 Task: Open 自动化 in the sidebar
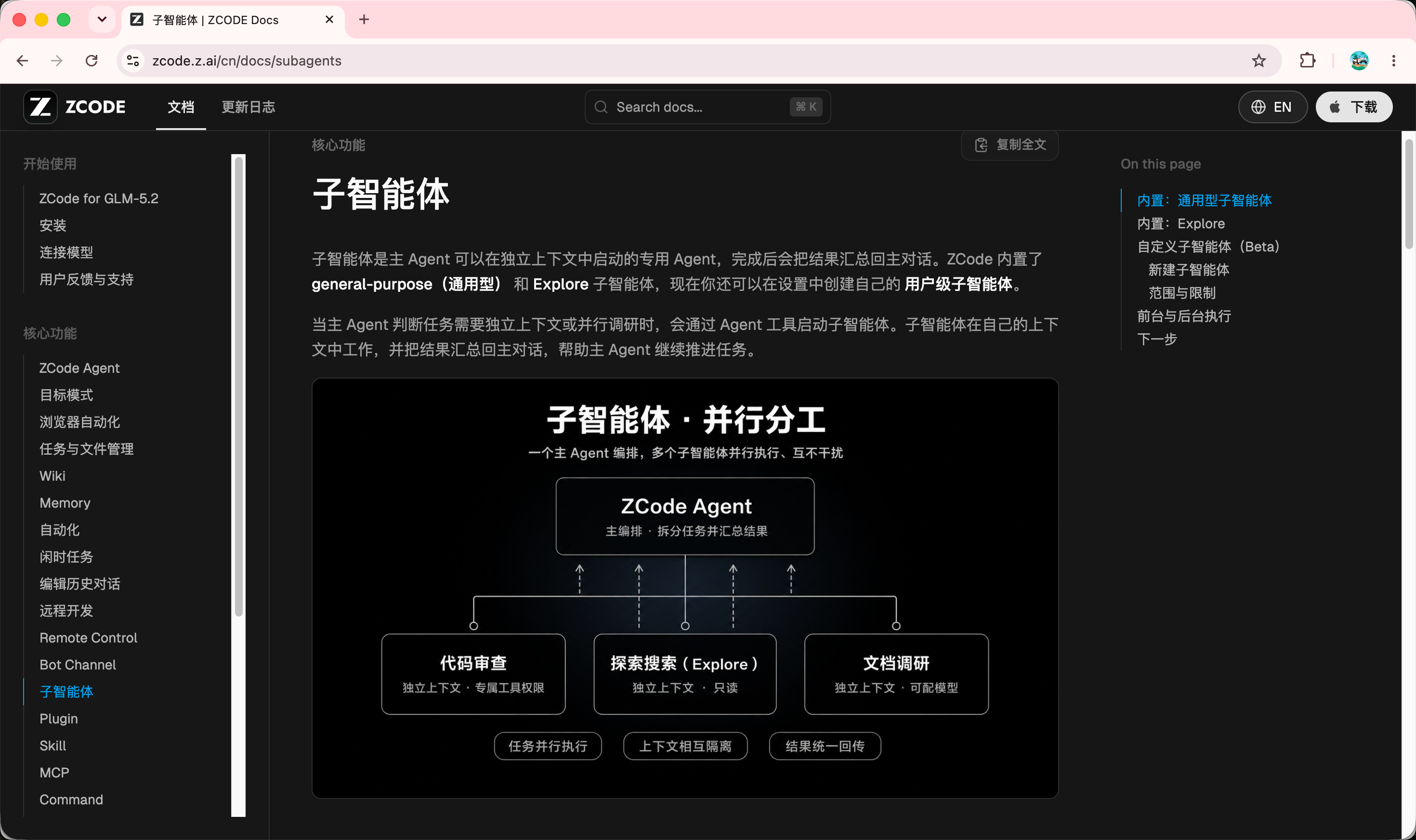tap(59, 530)
